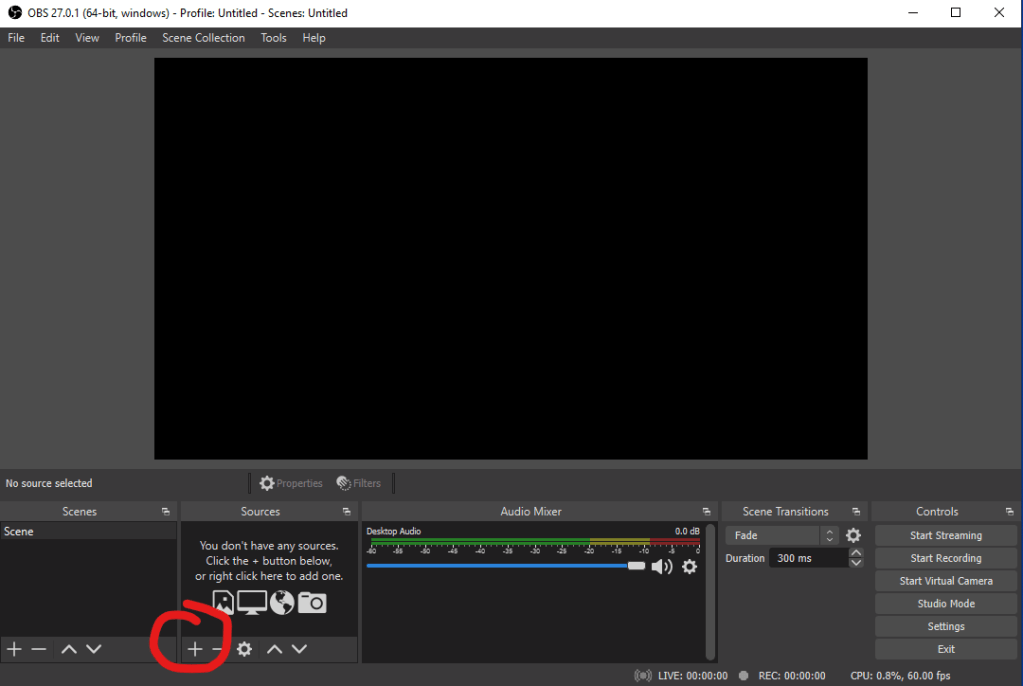Viewport: 1023px width, 686px height.
Task: Click the Audio Mixer scrollbar
Action: 710,592
